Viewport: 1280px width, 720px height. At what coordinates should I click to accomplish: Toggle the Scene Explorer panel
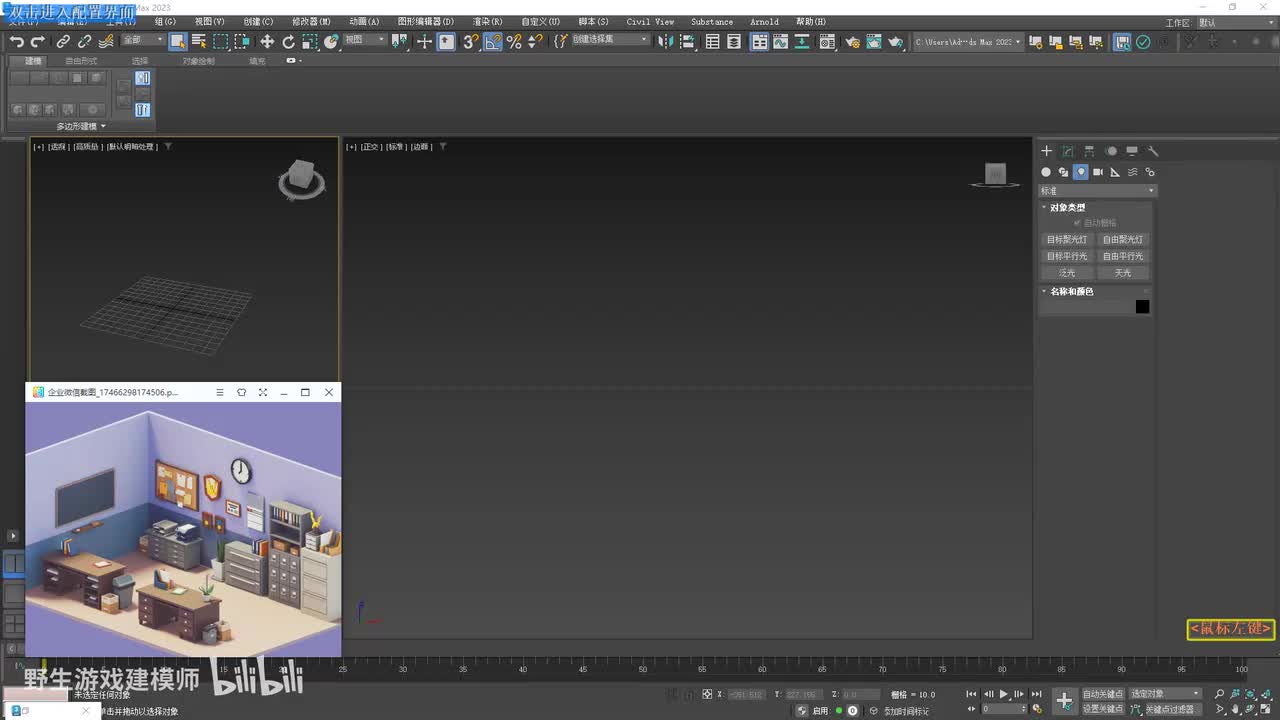point(712,41)
